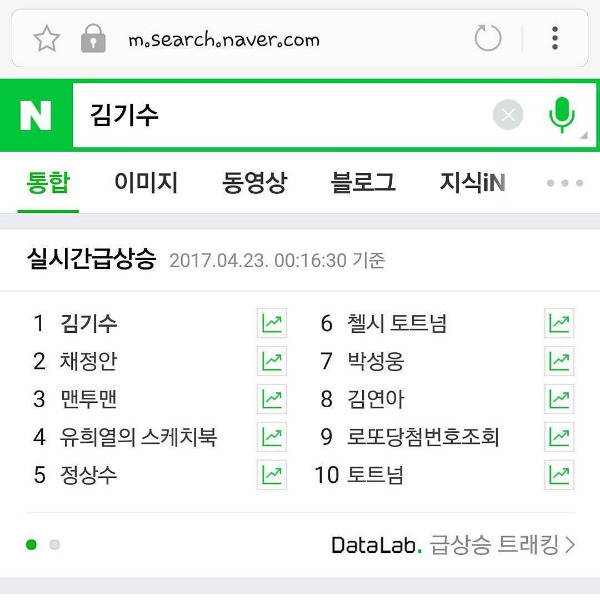Start voice search with the microphone icon

pyautogui.click(x=562, y=116)
